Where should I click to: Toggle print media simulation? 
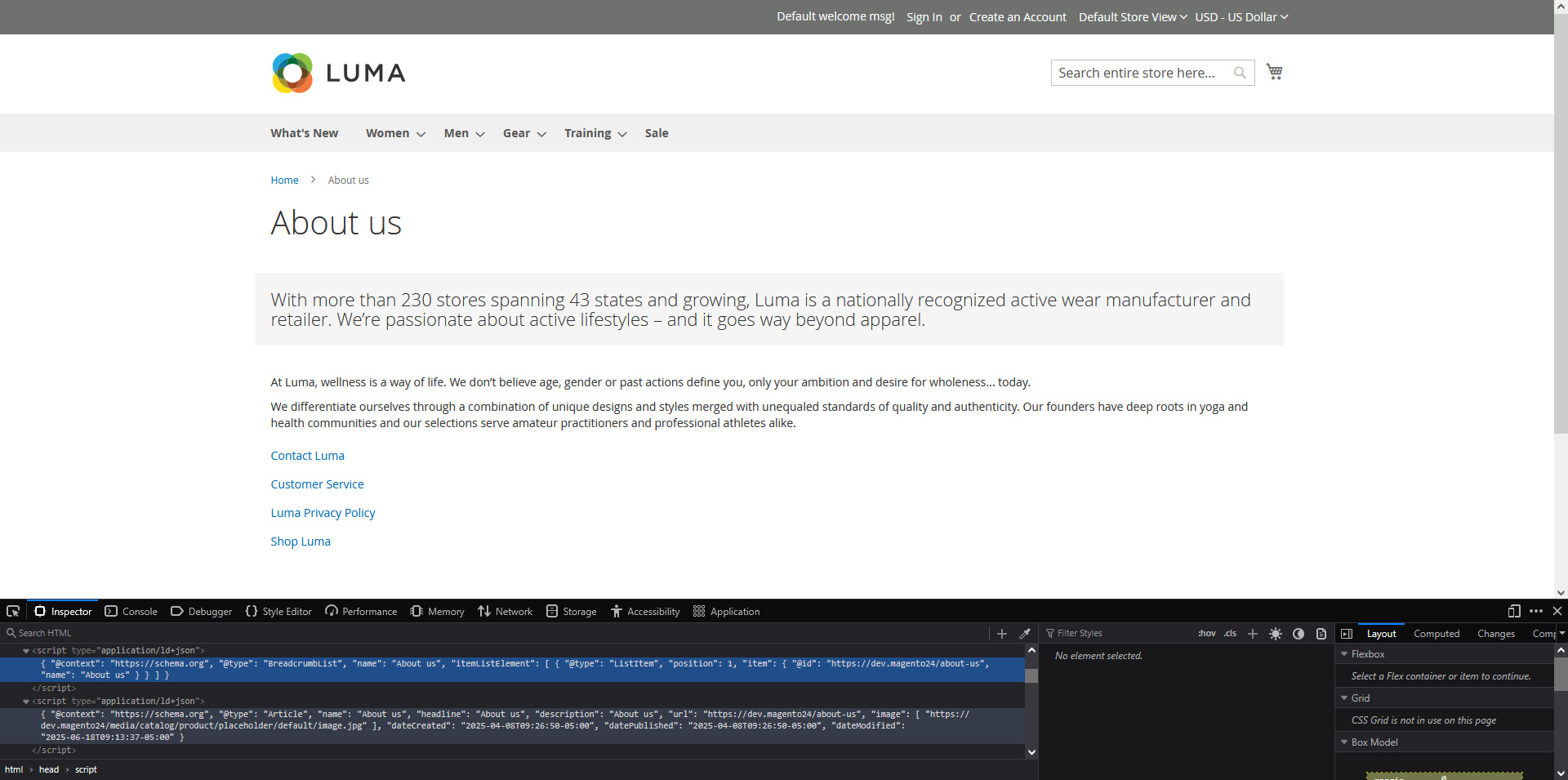[x=1321, y=634]
